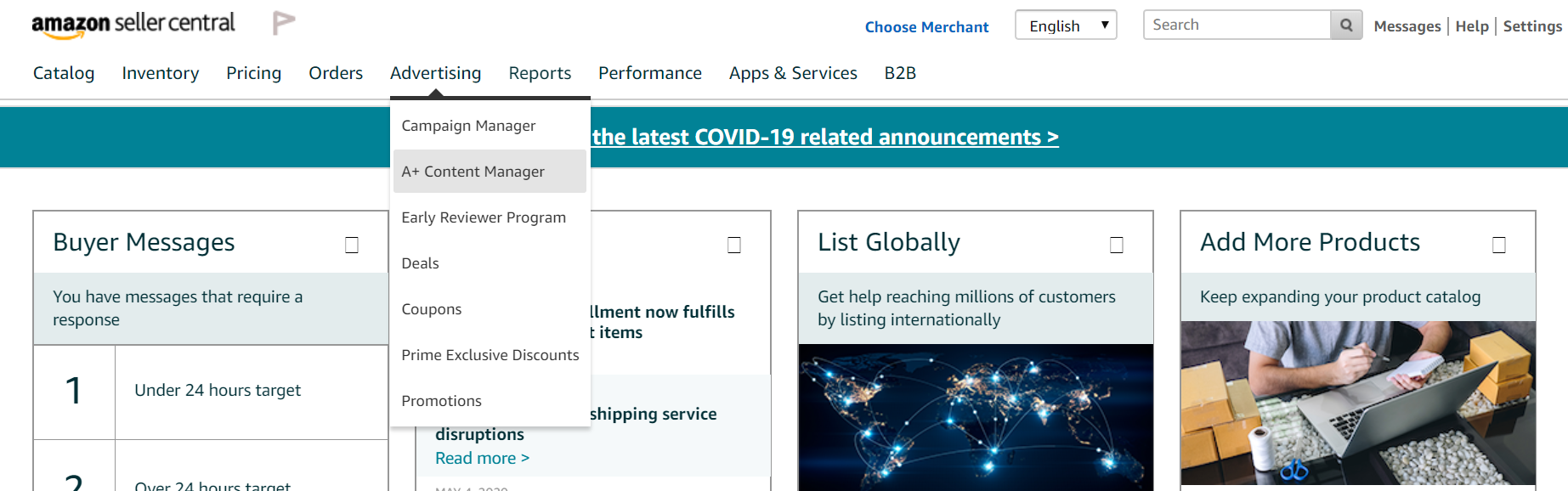Click the Add More Products heading
The height and width of the screenshot is (491, 1568).
pos(1310,242)
